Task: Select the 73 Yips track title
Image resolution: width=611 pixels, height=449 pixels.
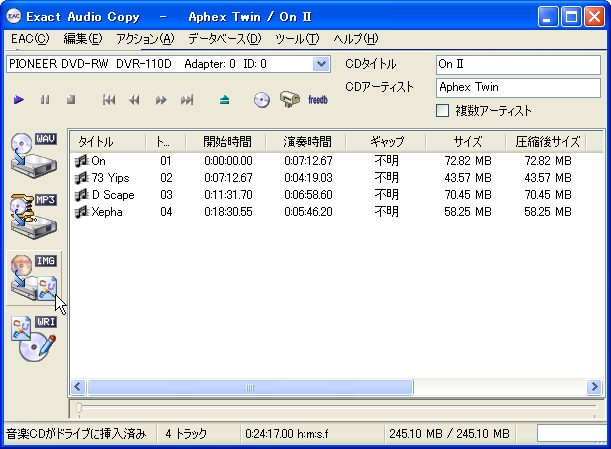Action: pyautogui.click(x=110, y=178)
